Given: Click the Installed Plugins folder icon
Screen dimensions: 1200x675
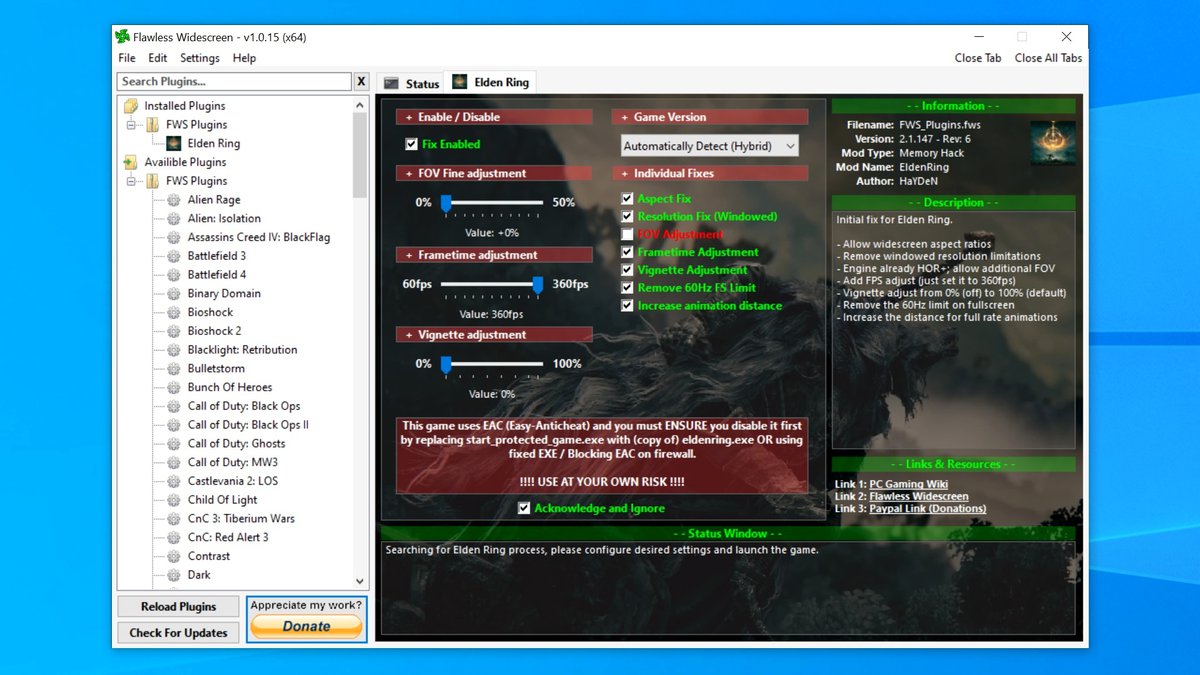Looking at the screenshot, I should [x=130, y=106].
